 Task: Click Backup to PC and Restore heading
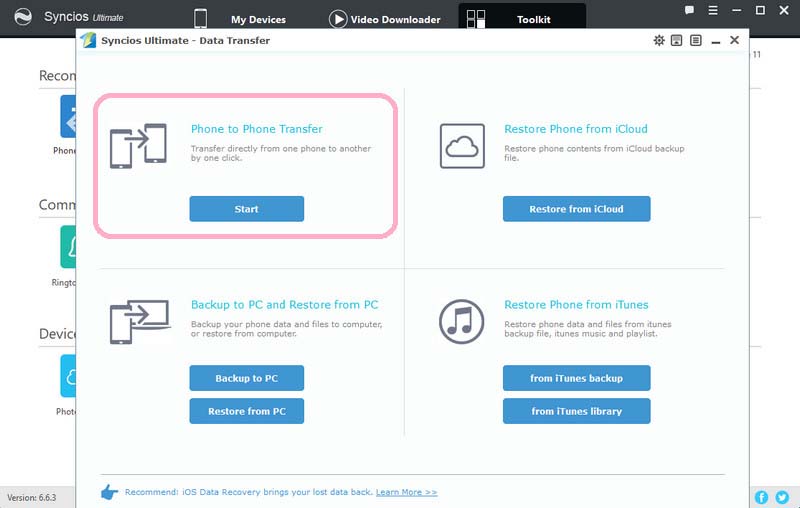[x=284, y=304]
